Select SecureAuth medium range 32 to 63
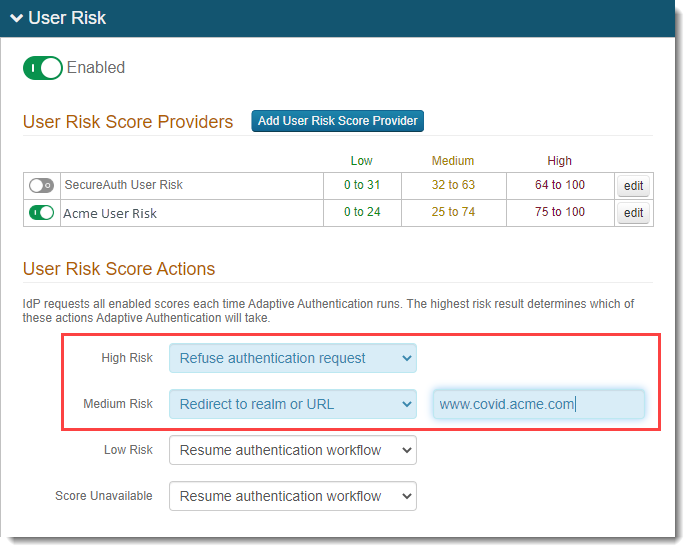The width and height of the screenshot is (690, 552). (x=453, y=185)
